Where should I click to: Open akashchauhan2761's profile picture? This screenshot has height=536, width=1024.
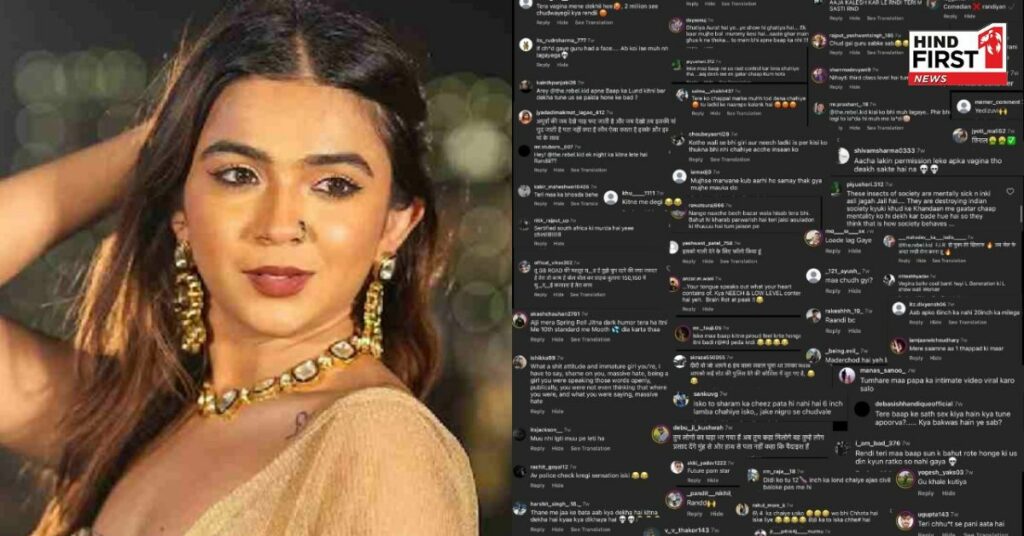tap(520, 320)
